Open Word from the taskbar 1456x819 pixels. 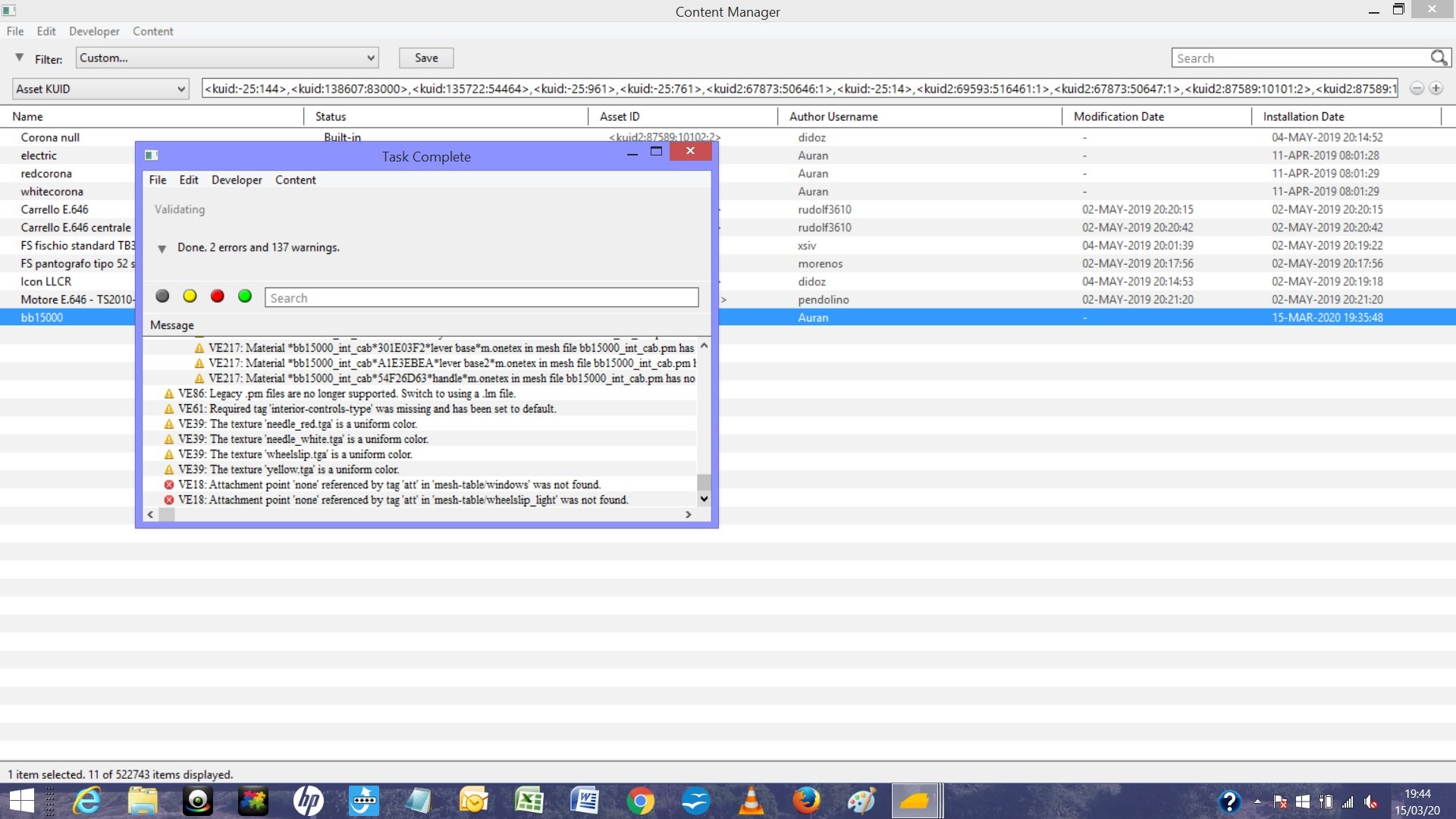click(585, 801)
